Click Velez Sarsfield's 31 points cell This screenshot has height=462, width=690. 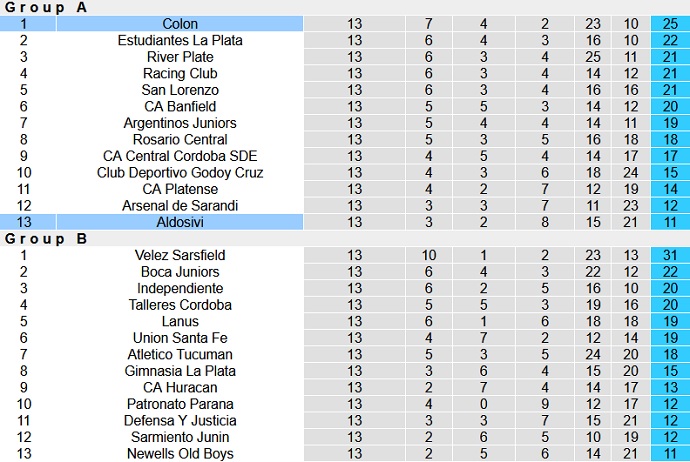pos(668,255)
